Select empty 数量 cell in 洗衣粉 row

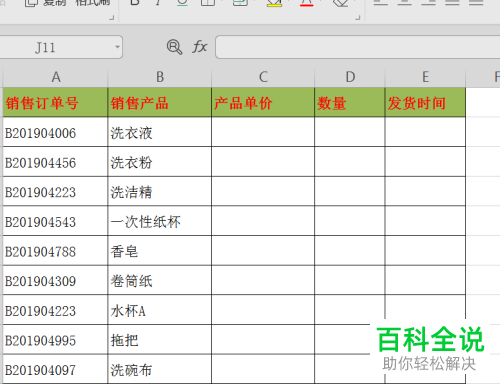[x=350, y=162]
